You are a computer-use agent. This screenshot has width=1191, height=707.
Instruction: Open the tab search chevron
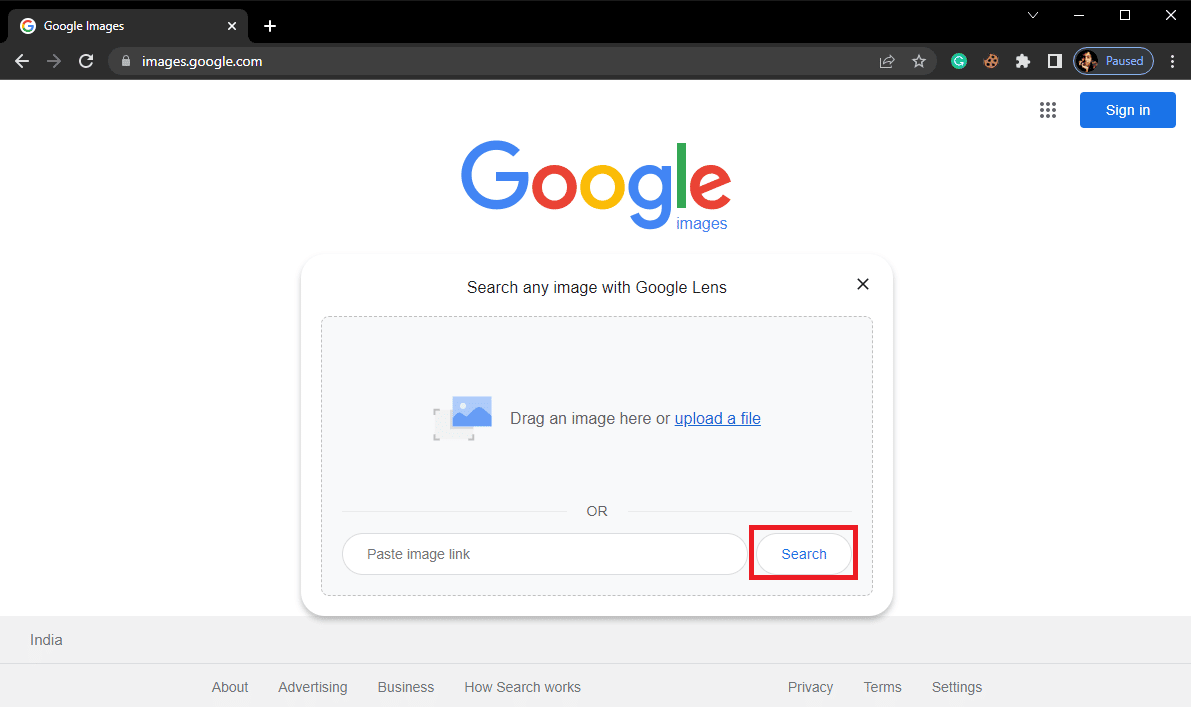(1033, 15)
